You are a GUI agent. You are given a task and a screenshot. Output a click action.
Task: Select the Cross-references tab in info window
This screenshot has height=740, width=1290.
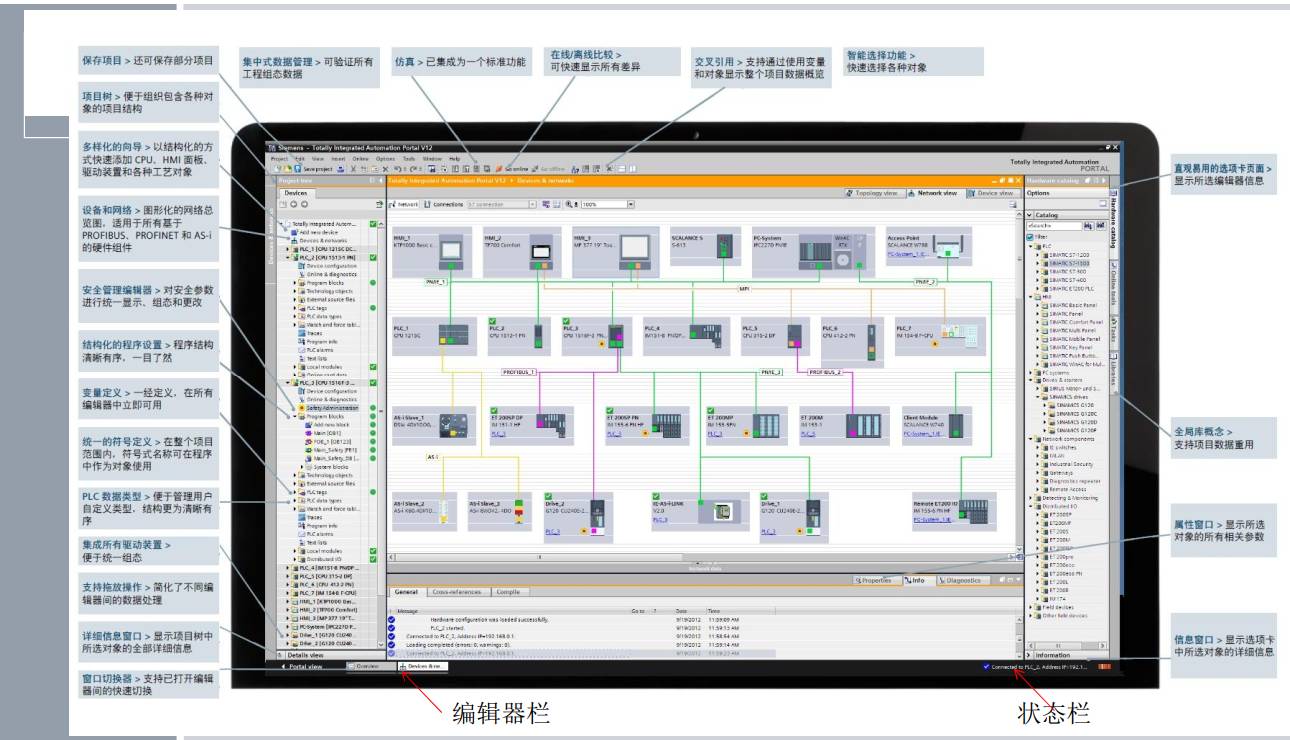(457, 592)
